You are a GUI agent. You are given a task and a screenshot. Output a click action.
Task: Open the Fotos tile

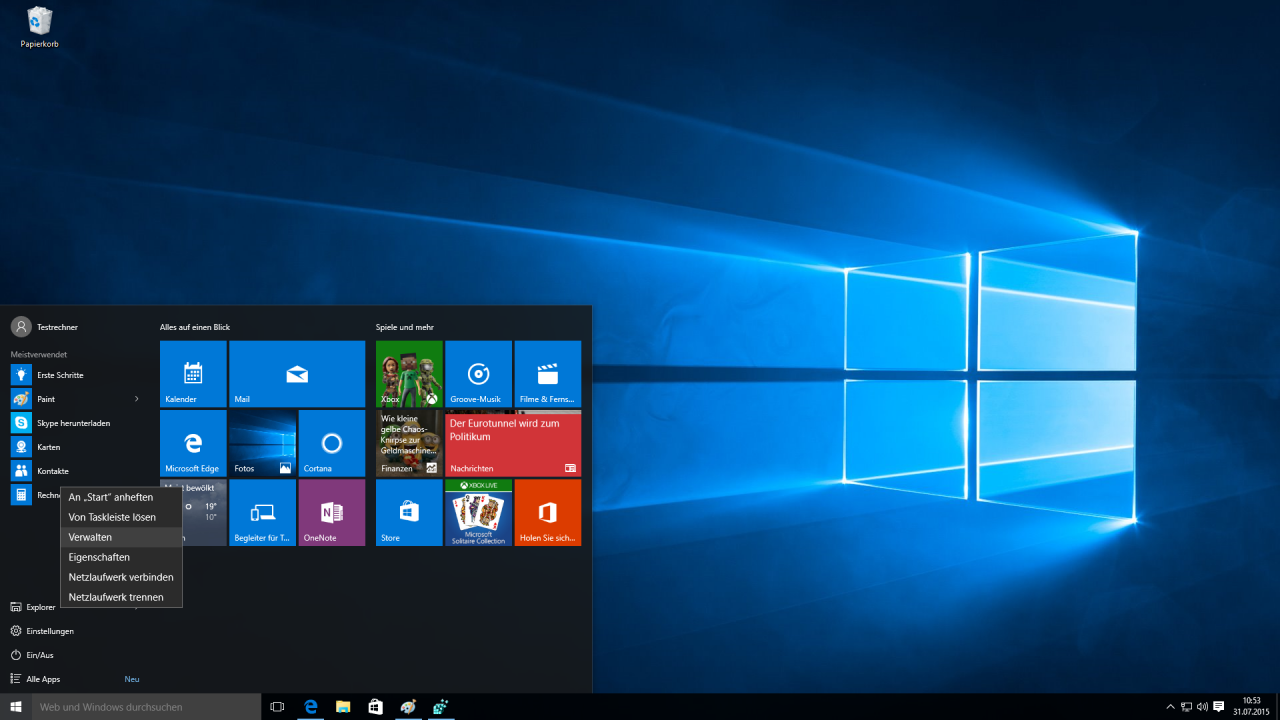point(262,443)
